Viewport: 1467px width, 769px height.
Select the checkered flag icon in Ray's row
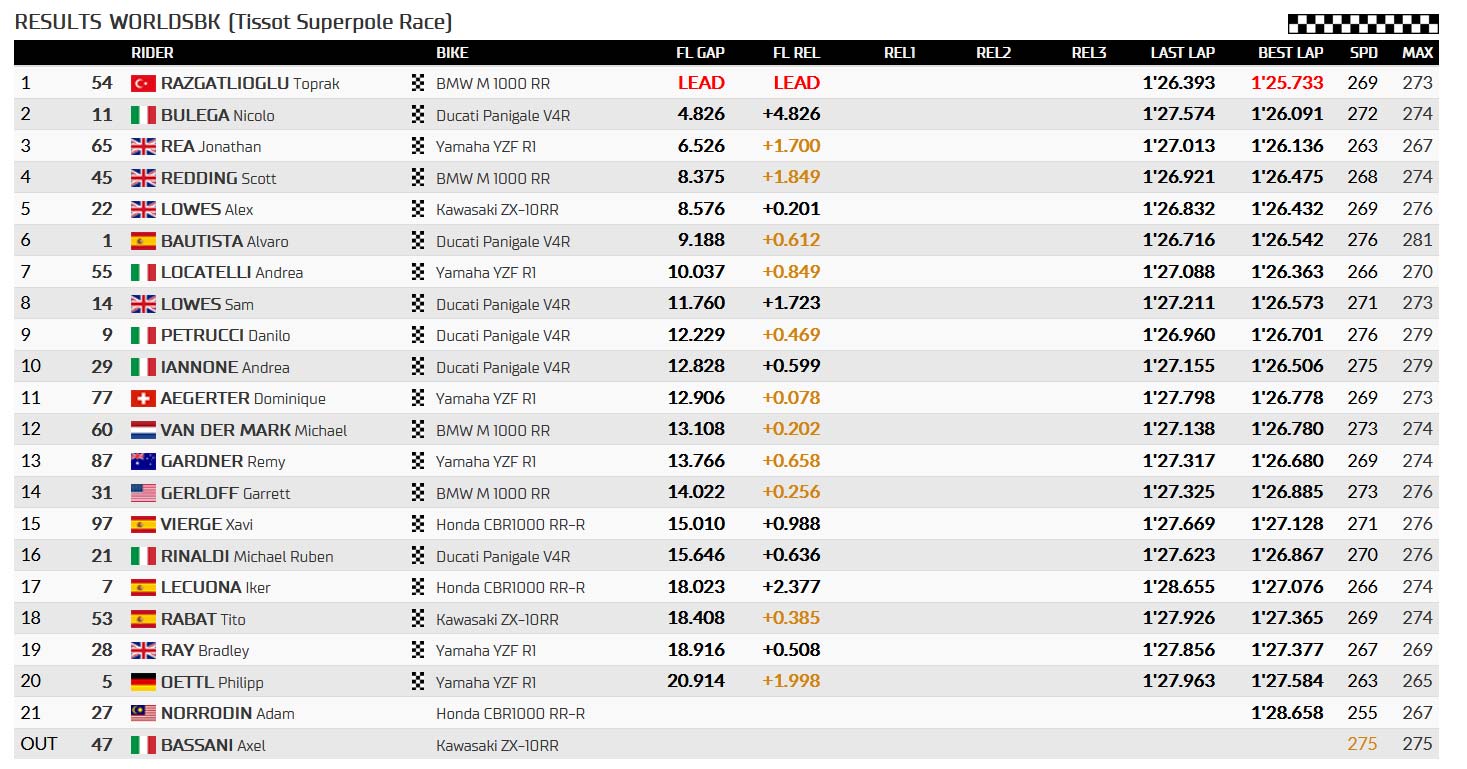pyautogui.click(x=418, y=650)
